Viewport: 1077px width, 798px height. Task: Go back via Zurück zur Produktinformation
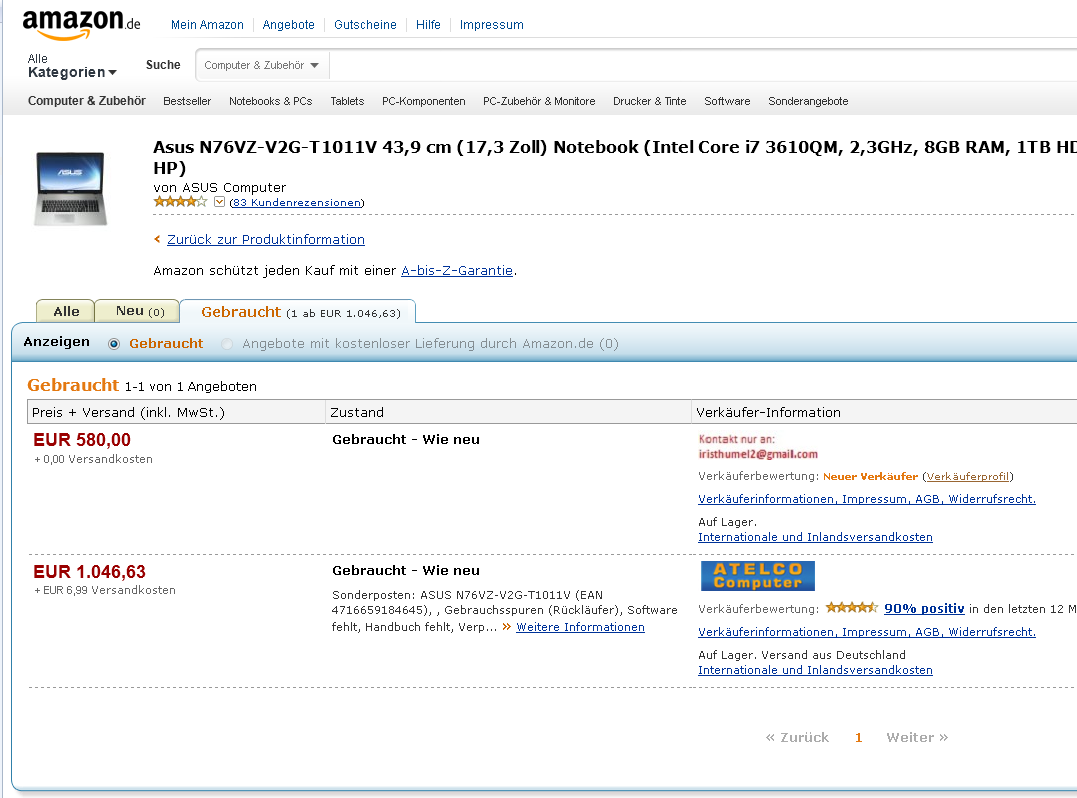coord(266,239)
